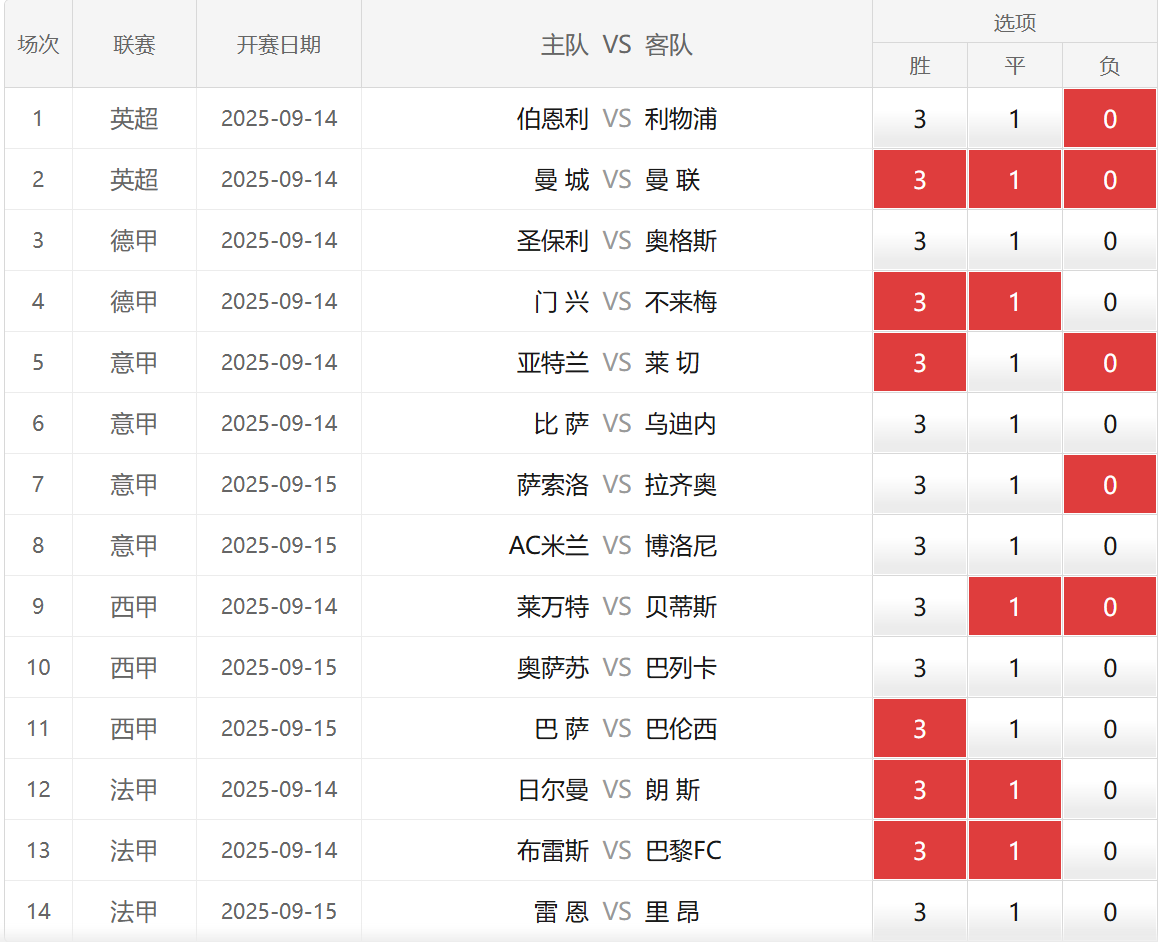Deselect loss (0) for 曼城 vs 曼联
Image resolution: width=1158 pixels, height=942 pixels.
pyautogui.click(x=1110, y=179)
